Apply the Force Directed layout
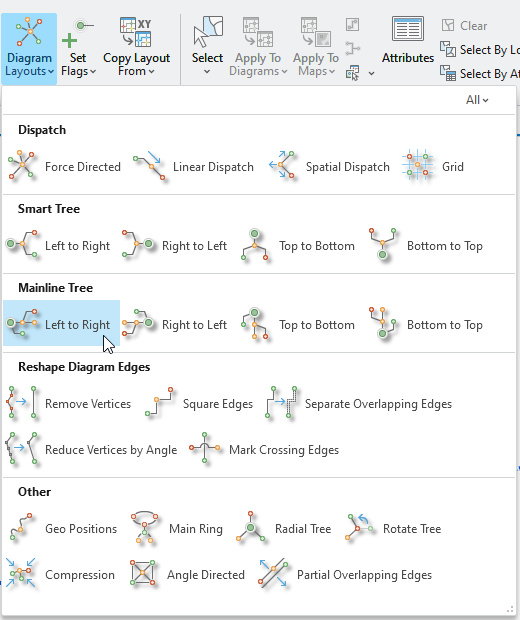 (x=64, y=166)
